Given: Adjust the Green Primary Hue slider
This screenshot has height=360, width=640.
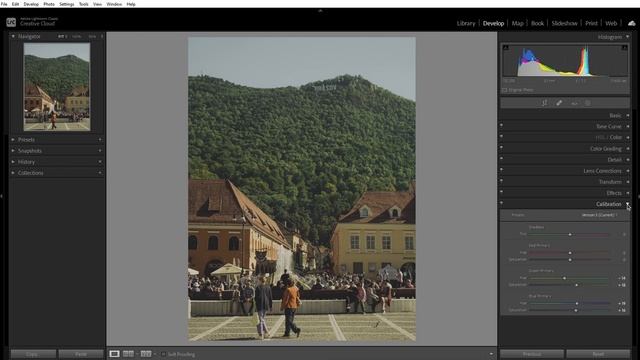Looking at the screenshot, I should [x=570, y=278].
